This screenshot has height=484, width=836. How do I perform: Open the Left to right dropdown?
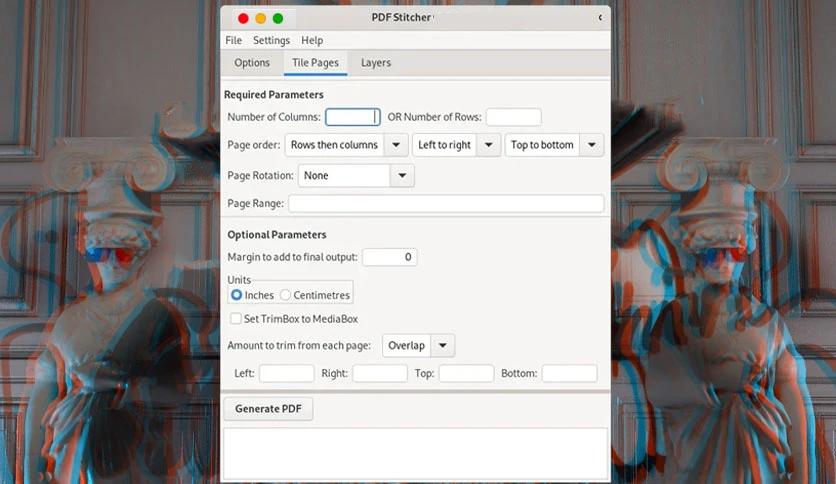point(456,145)
